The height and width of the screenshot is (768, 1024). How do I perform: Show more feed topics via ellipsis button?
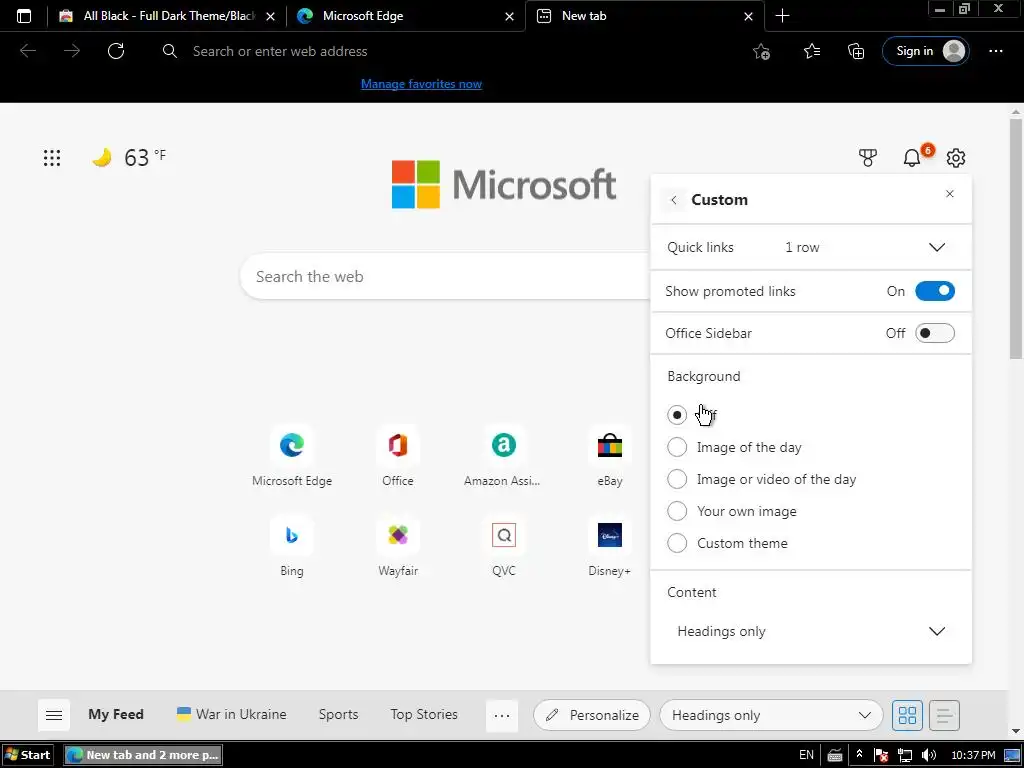(502, 715)
